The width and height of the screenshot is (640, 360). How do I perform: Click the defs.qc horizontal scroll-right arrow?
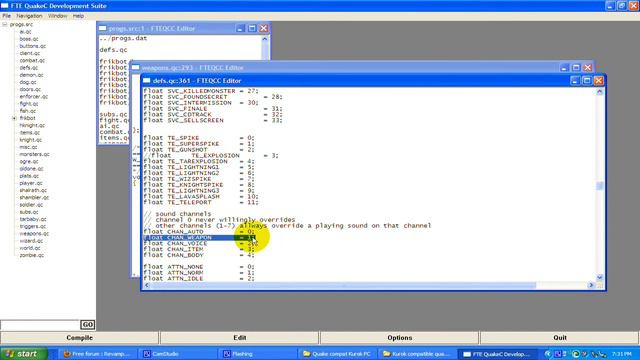click(x=591, y=285)
